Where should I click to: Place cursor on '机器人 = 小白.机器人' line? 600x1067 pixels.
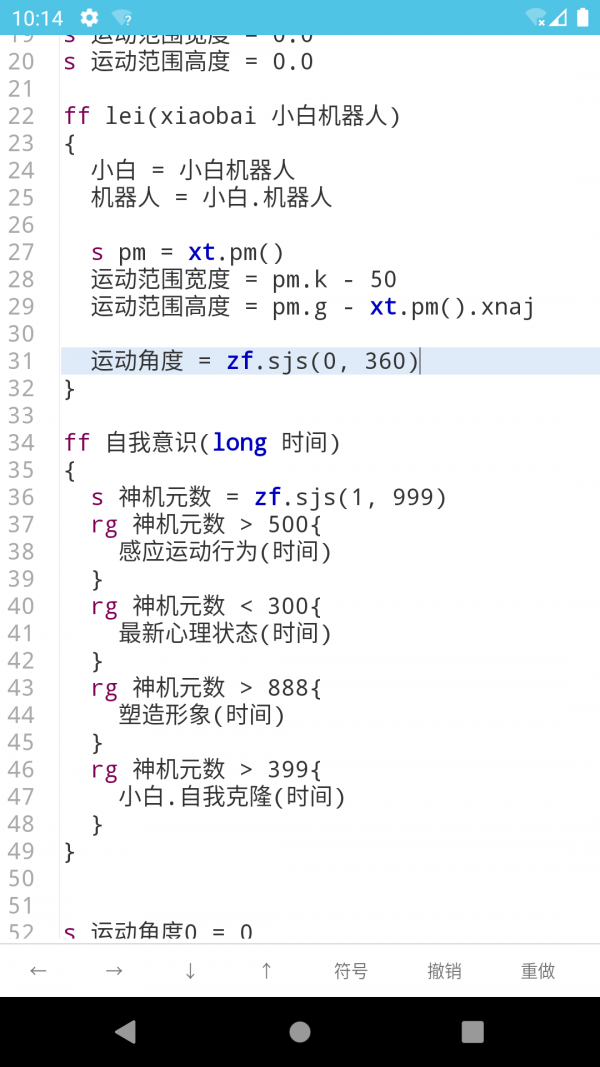(x=212, y=198)
